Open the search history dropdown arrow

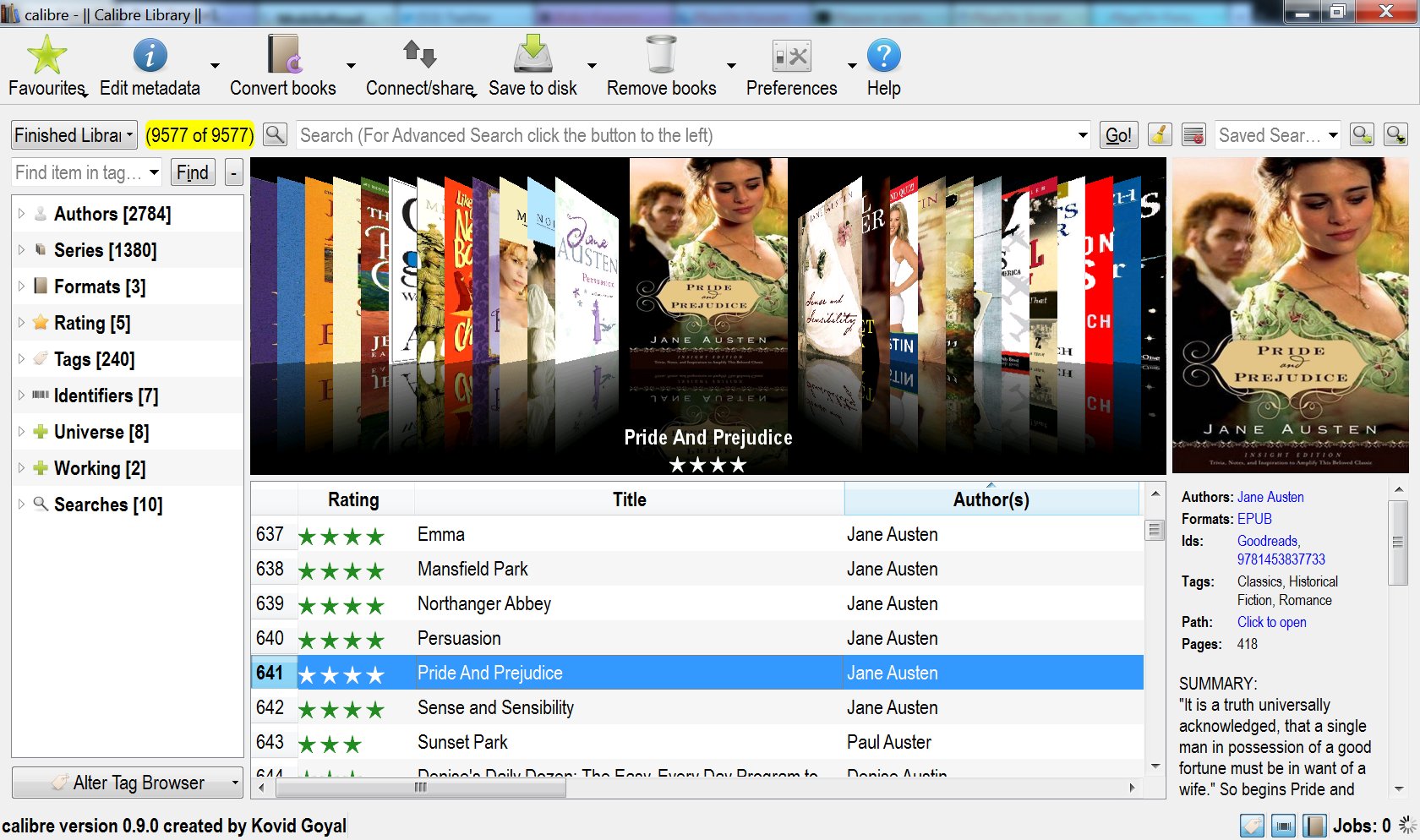1083,135
